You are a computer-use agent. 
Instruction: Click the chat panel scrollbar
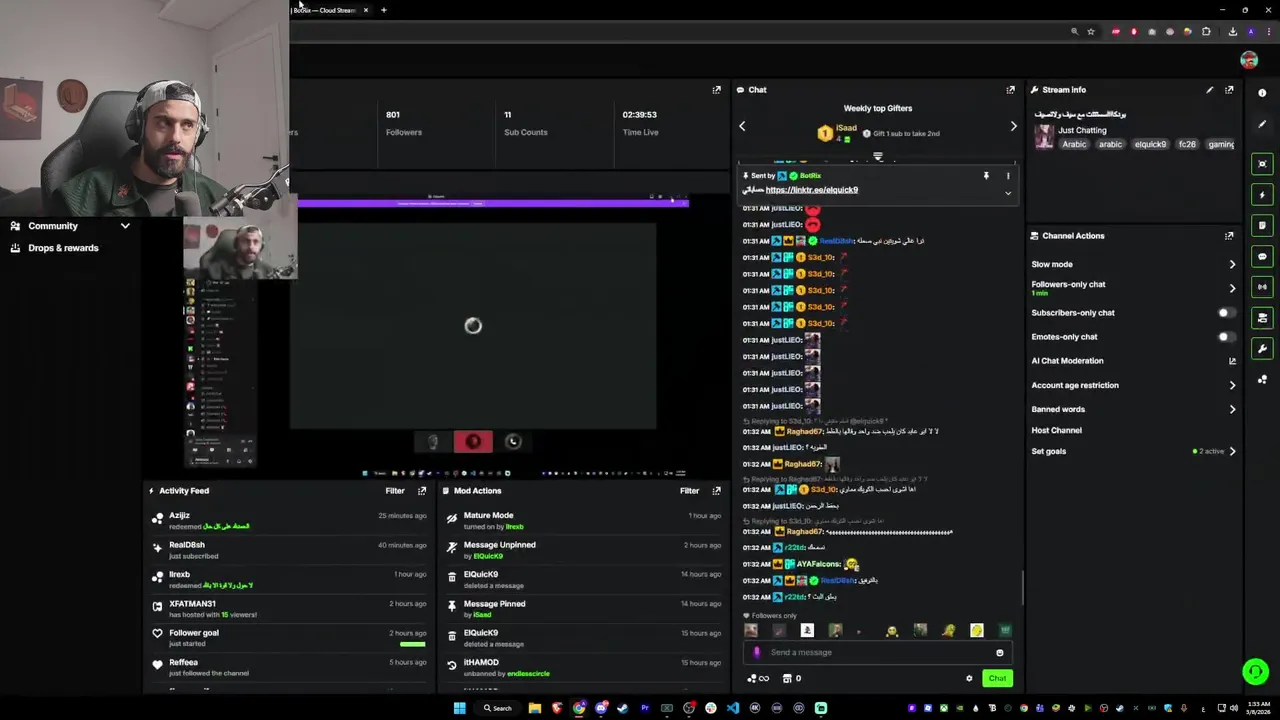(x=1022, y=588)
